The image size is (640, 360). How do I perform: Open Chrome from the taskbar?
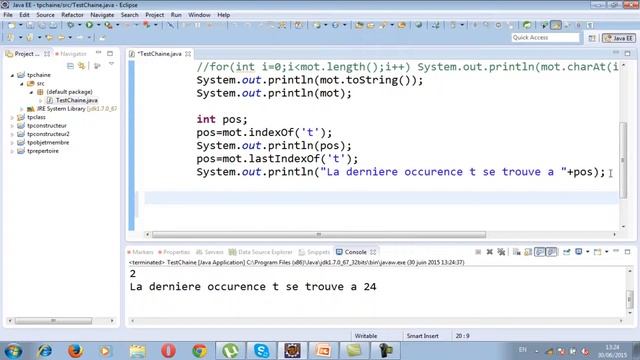199,351
